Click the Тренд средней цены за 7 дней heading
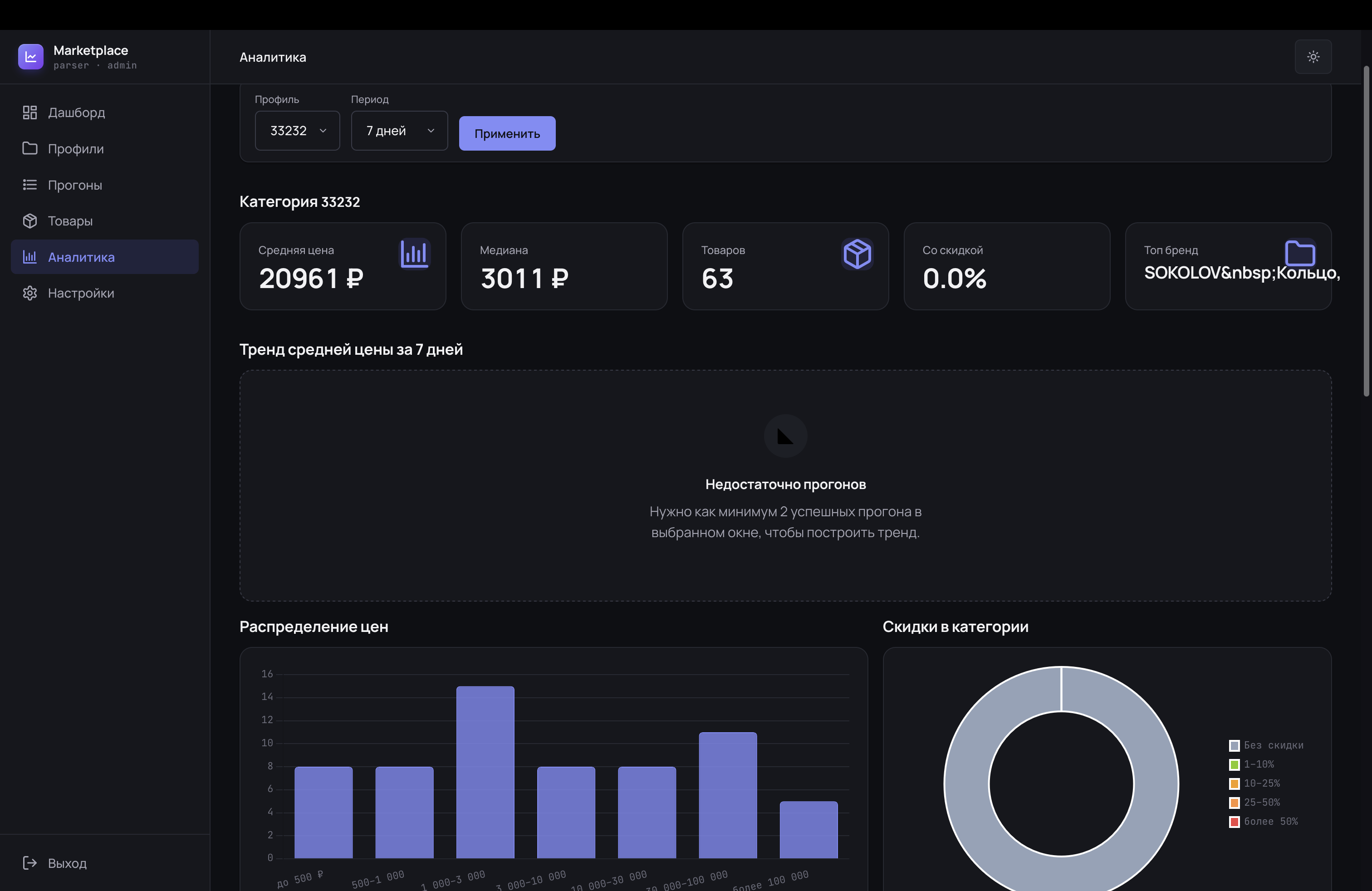1372x891 pixels. click(x=351, y=349)
